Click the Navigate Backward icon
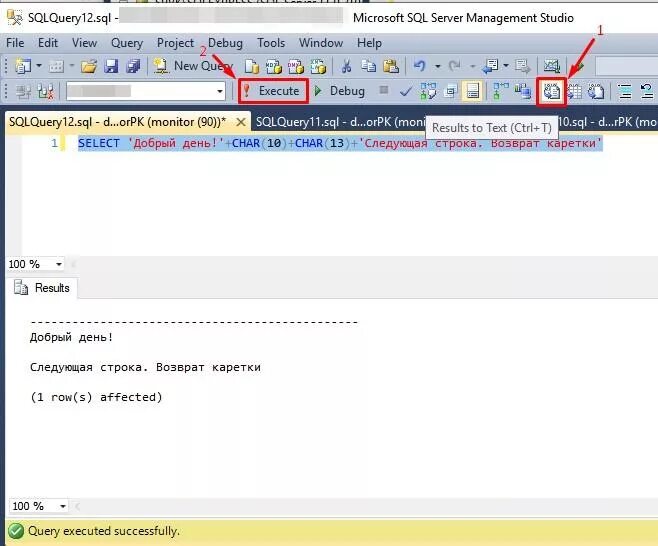 click(490, 66)
